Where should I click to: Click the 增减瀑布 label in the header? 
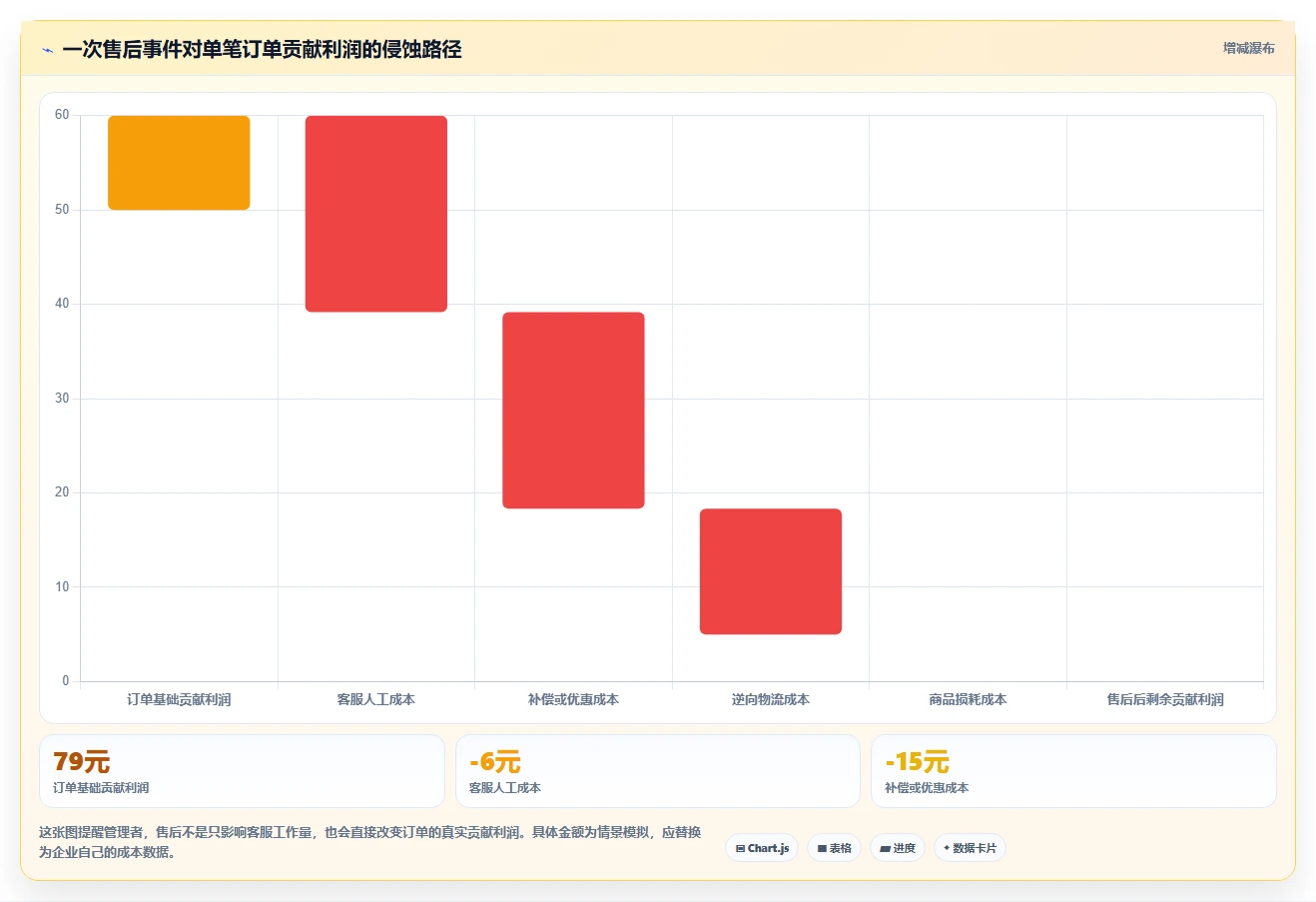pyautogui.click(x=1248, y=48)
